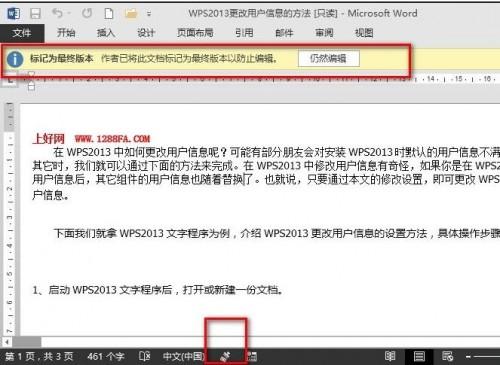Click the Save icon in quick access toolbar

point(35,14)
